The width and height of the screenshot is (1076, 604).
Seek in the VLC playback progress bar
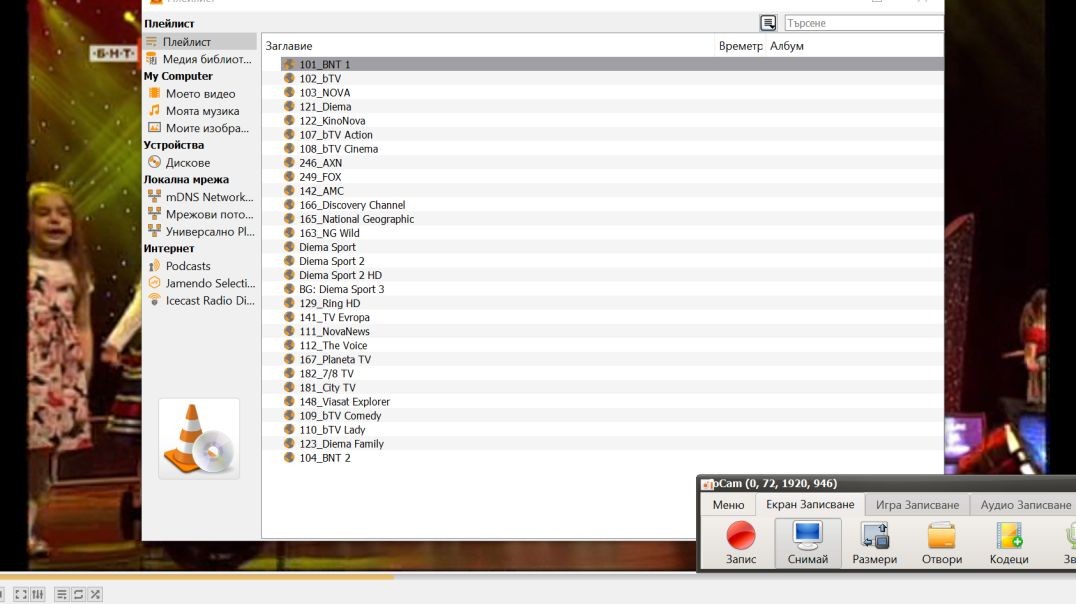[x=538, y=577]
